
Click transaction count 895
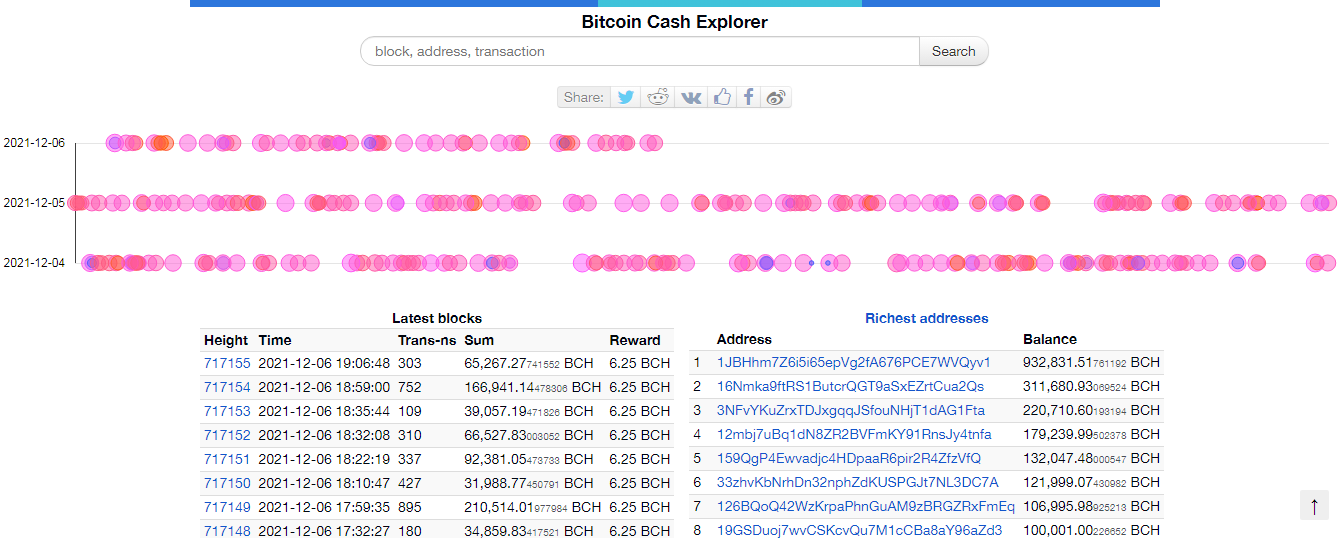410,507
